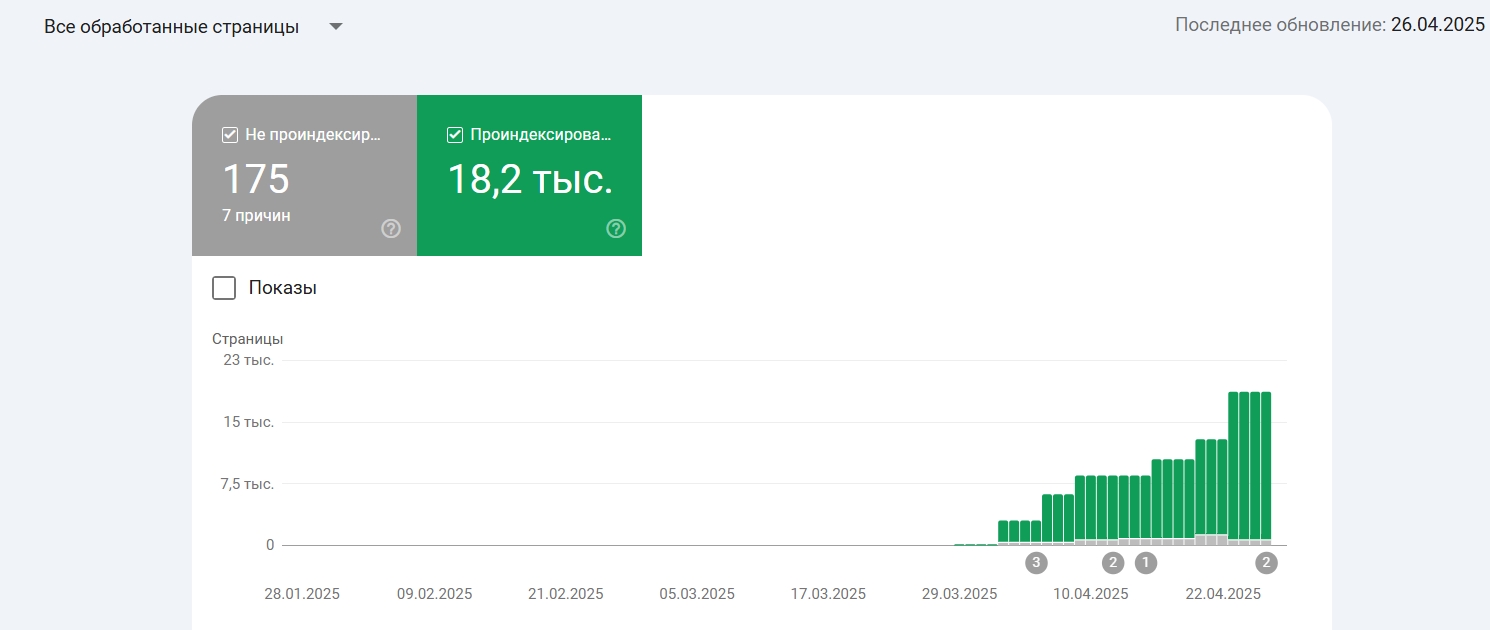Uncheck the 'Проиндексирова...' checkbox
Screen dimensions: 1490x630
coord(455,134)
